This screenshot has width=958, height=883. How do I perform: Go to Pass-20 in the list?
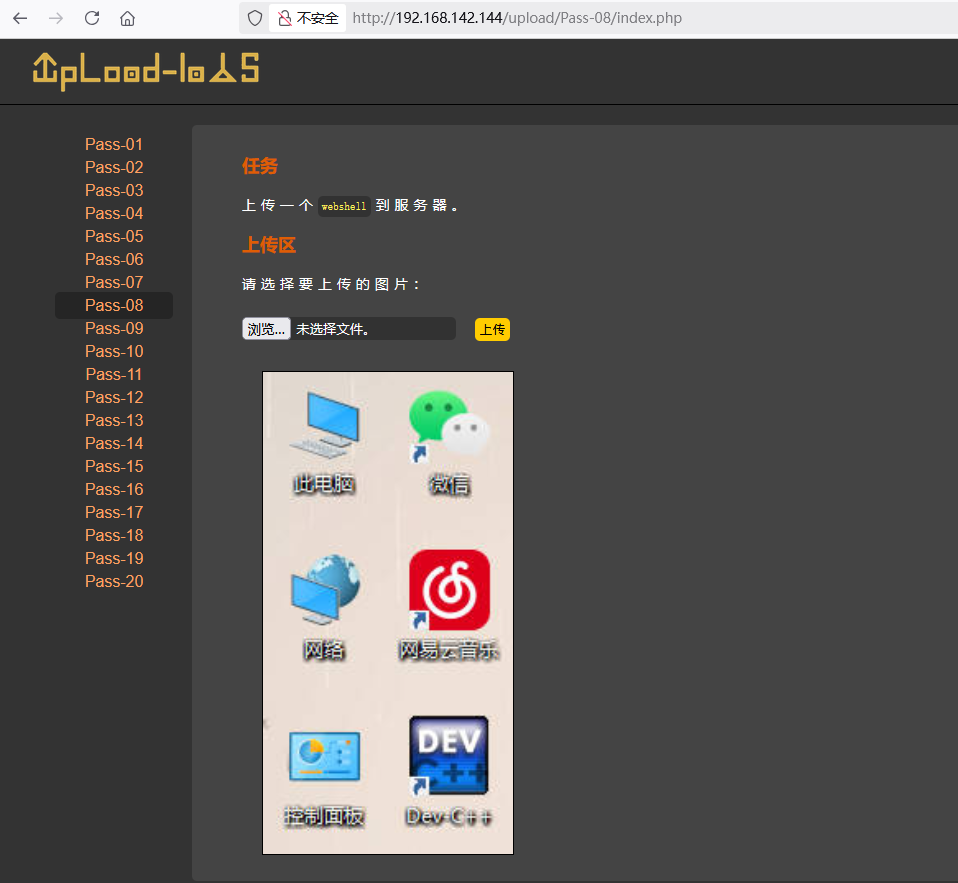point(114,581)
